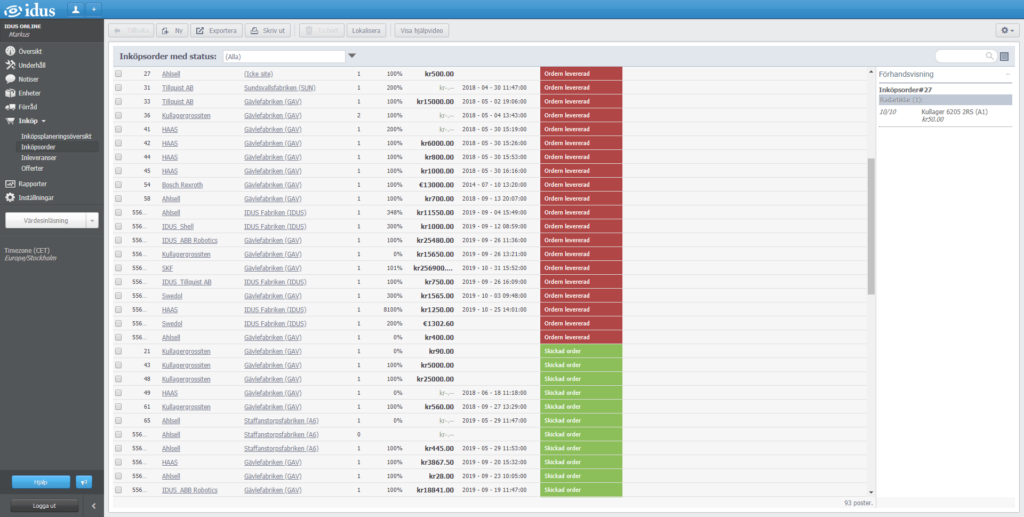Open the IDUS_Tillquist AB supplier link
Viewport: 1024px width, 517px height.
point(186,282)
